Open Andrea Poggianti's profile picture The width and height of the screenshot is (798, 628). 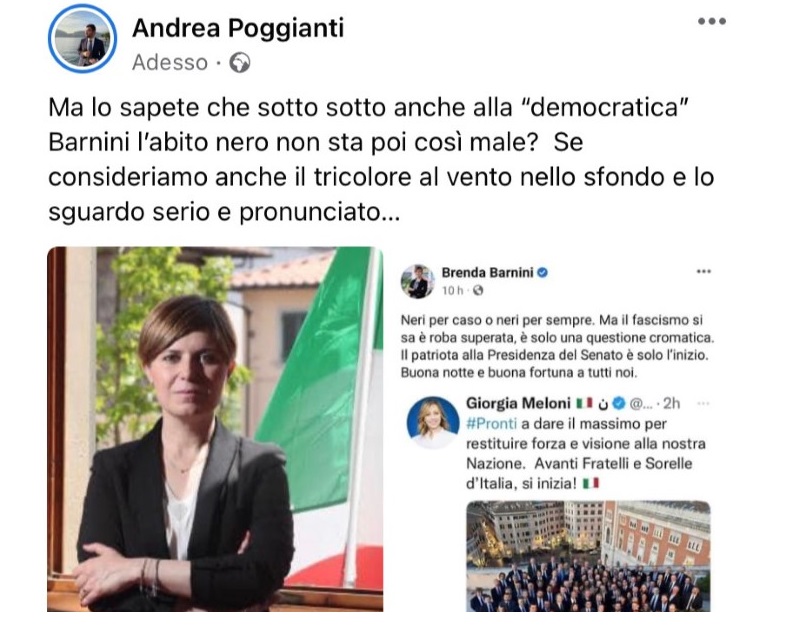(82, 39)
